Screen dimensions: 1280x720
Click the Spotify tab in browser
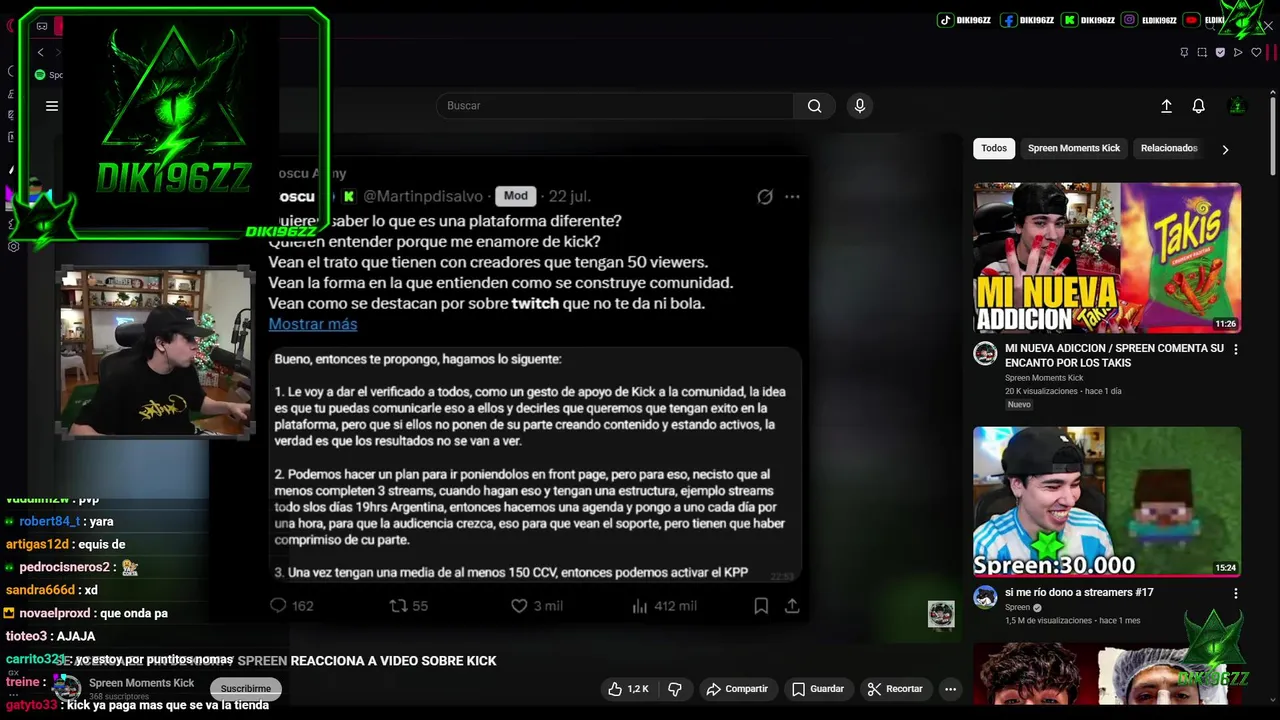pyautogui.click(x=48, y=75)
